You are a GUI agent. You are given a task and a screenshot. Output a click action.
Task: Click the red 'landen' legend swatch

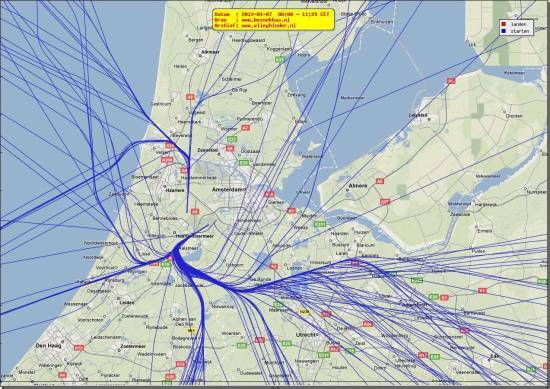(x=504, y=24)
